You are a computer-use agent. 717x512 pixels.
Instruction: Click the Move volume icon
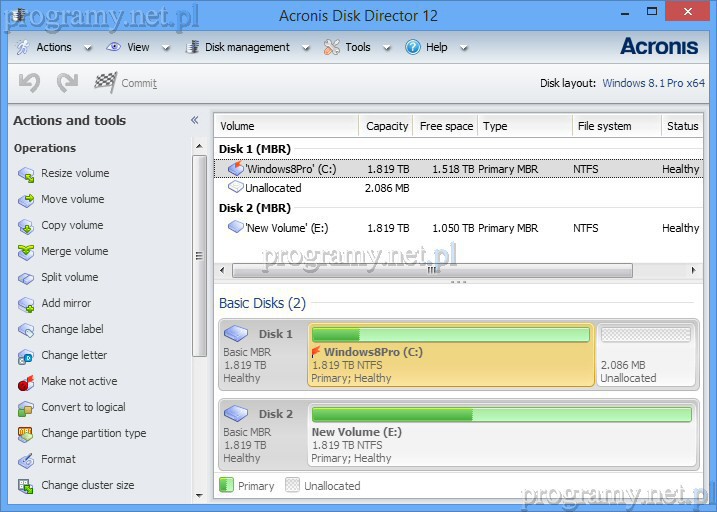[x=26, y=200]
